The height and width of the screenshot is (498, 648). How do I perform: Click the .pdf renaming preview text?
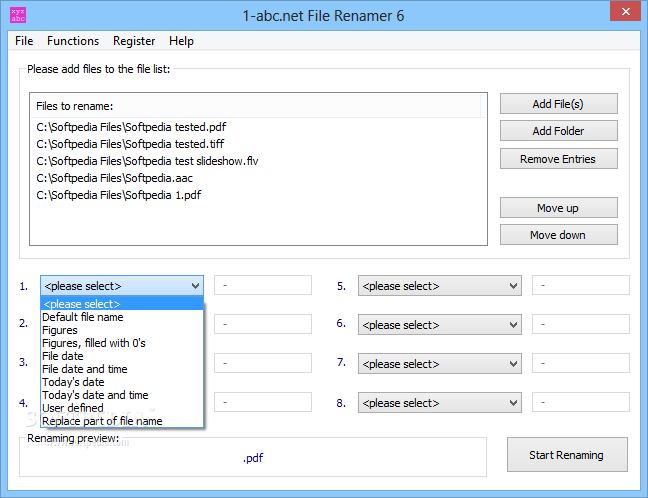tap(253, 458)
